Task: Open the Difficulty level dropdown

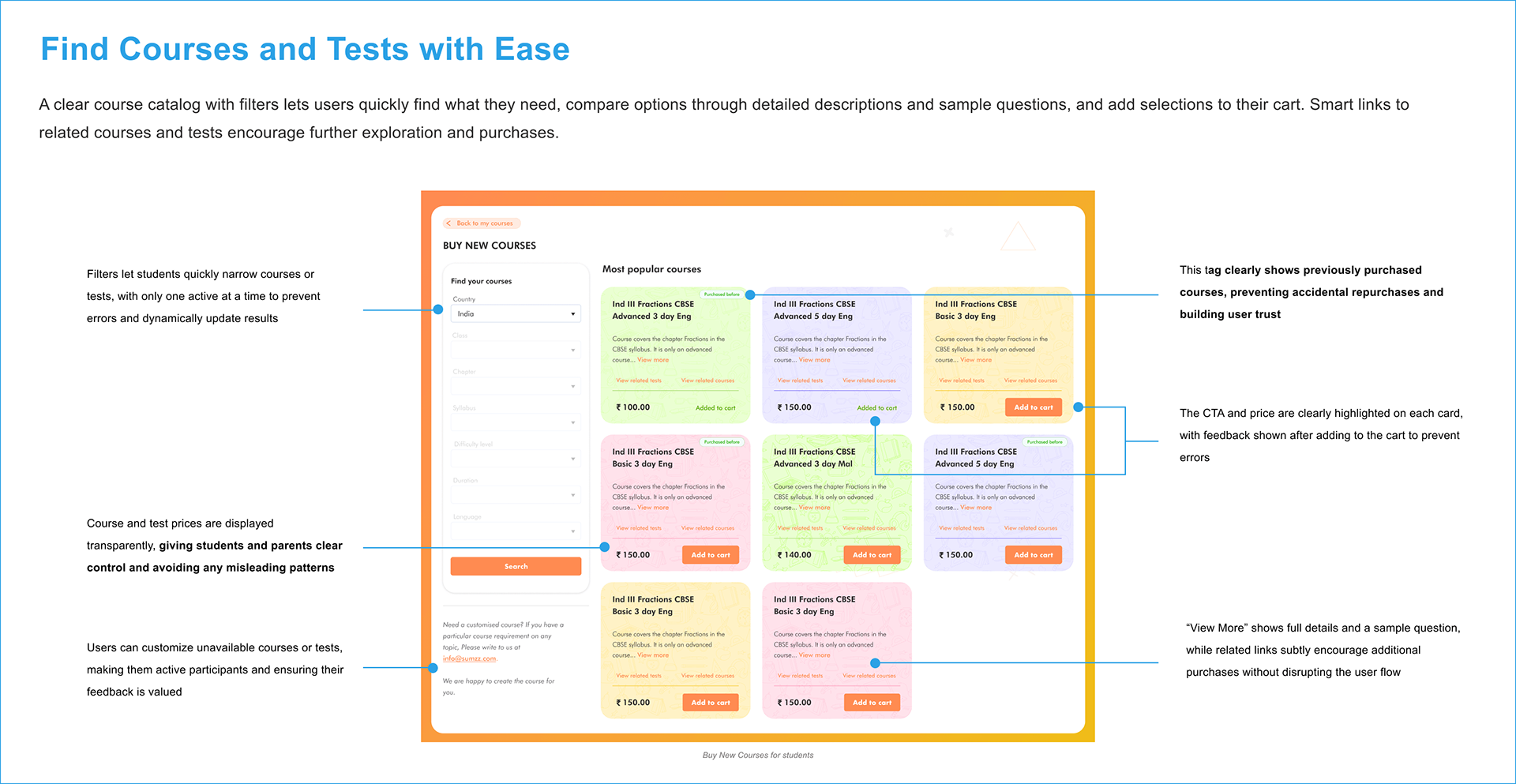Action: [516, 459]
